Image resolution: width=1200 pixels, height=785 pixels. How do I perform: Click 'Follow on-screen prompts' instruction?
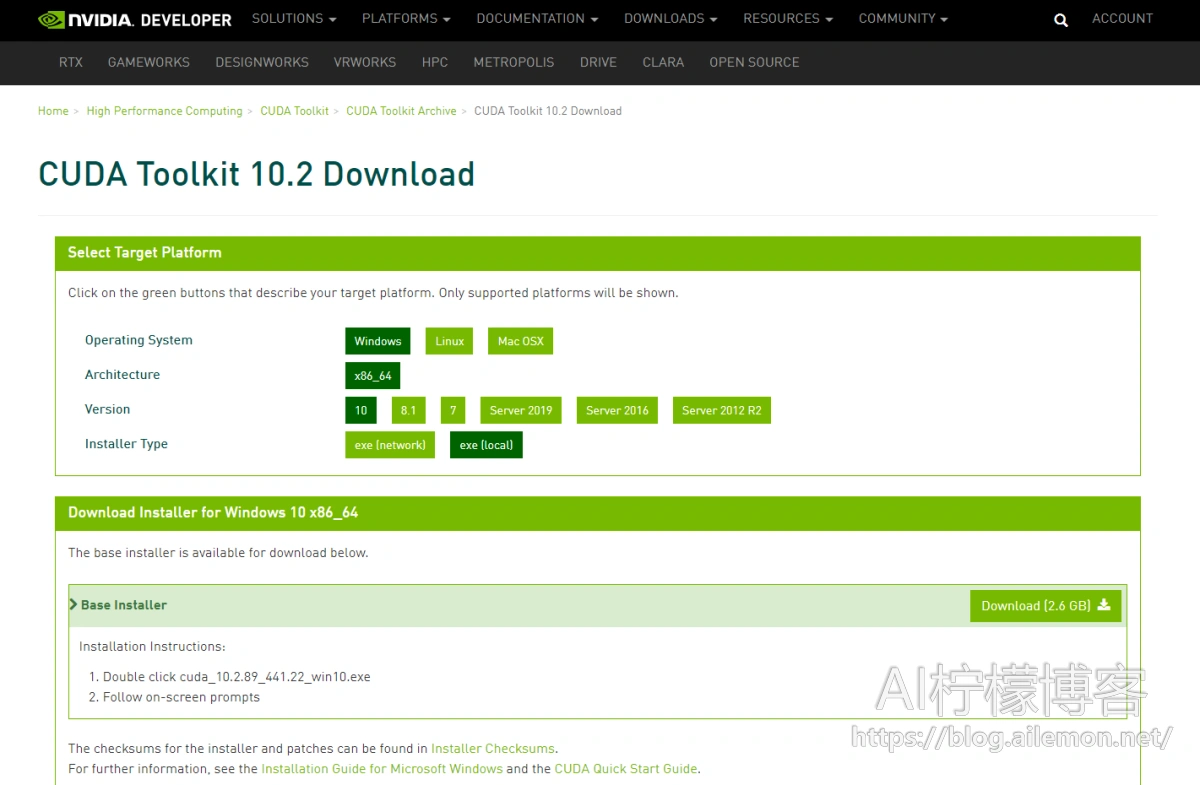point(181,697)
